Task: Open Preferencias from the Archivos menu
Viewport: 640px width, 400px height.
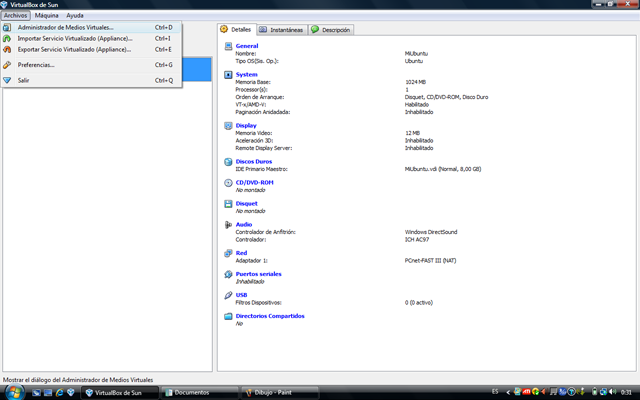Action: pos(36,65)
